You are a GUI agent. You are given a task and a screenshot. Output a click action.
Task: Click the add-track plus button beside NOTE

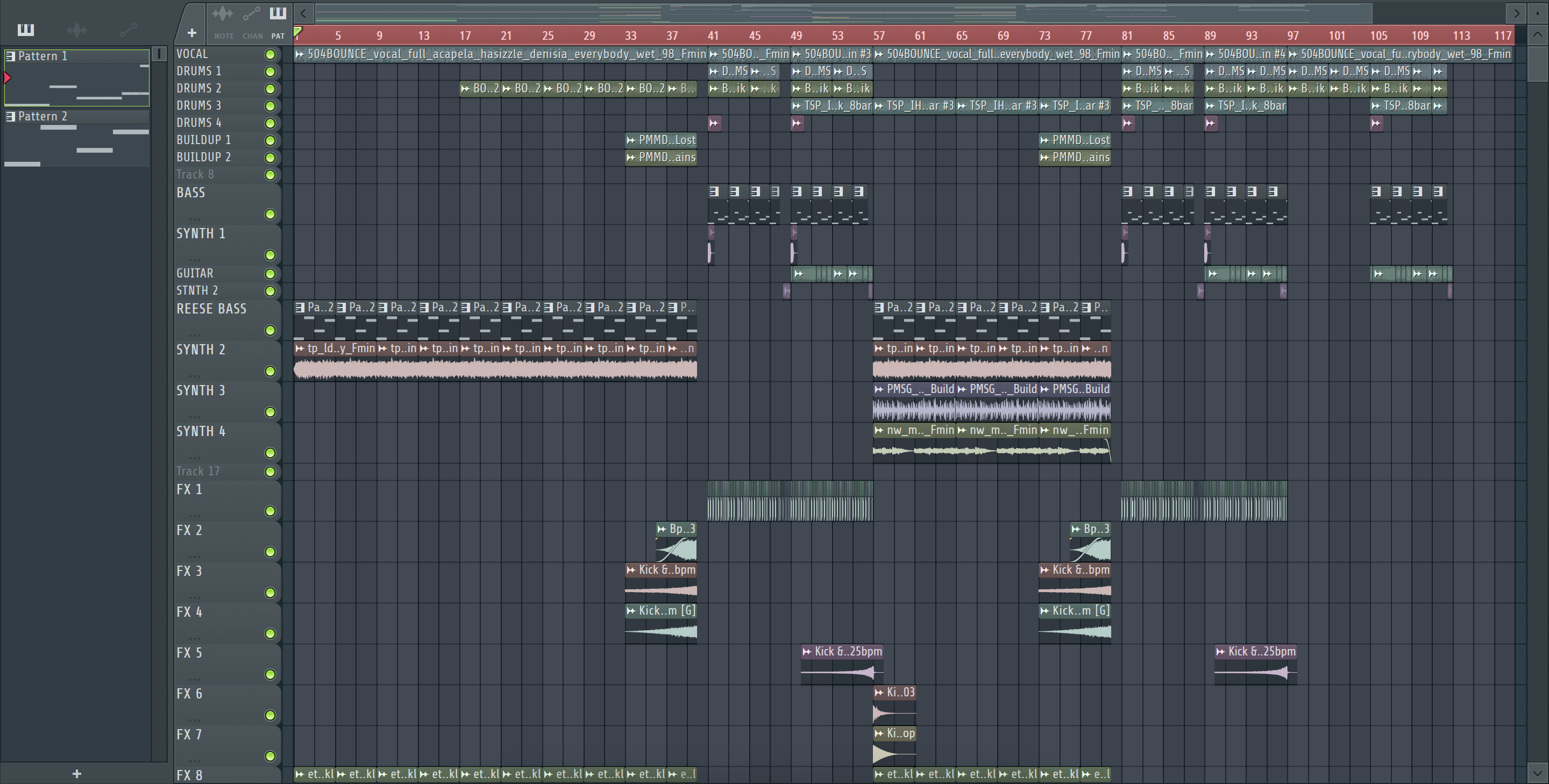pyautogui.click(x=192, y=32)
